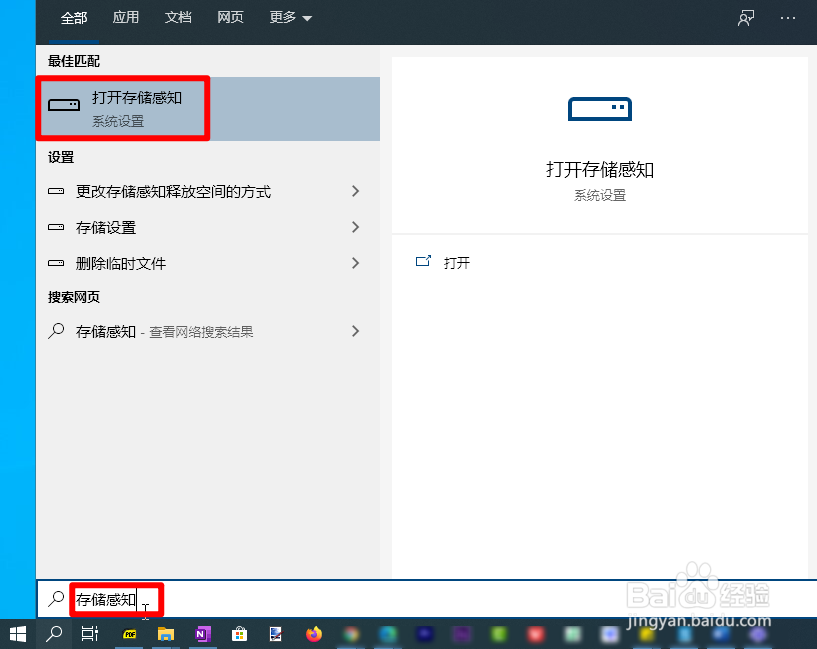Select 删除临时文件 setting
Viewport: 817px width, 649px height.
tap(119, 263)
